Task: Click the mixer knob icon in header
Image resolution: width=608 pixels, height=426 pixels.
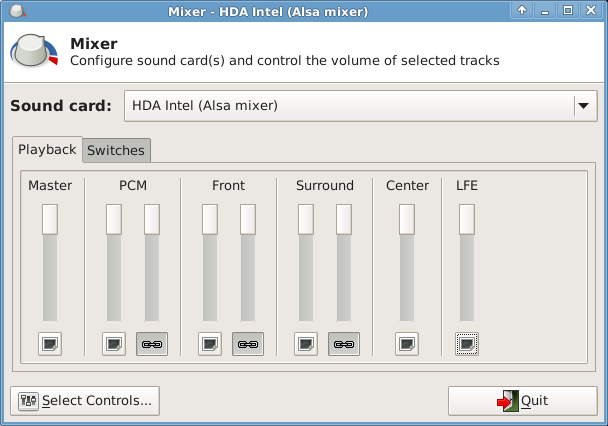Action: tap(34, 55)
